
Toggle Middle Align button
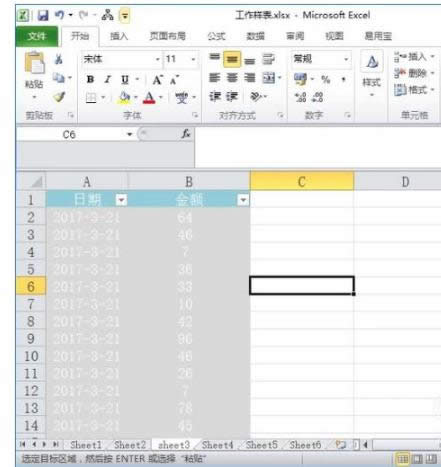[232, 59]
